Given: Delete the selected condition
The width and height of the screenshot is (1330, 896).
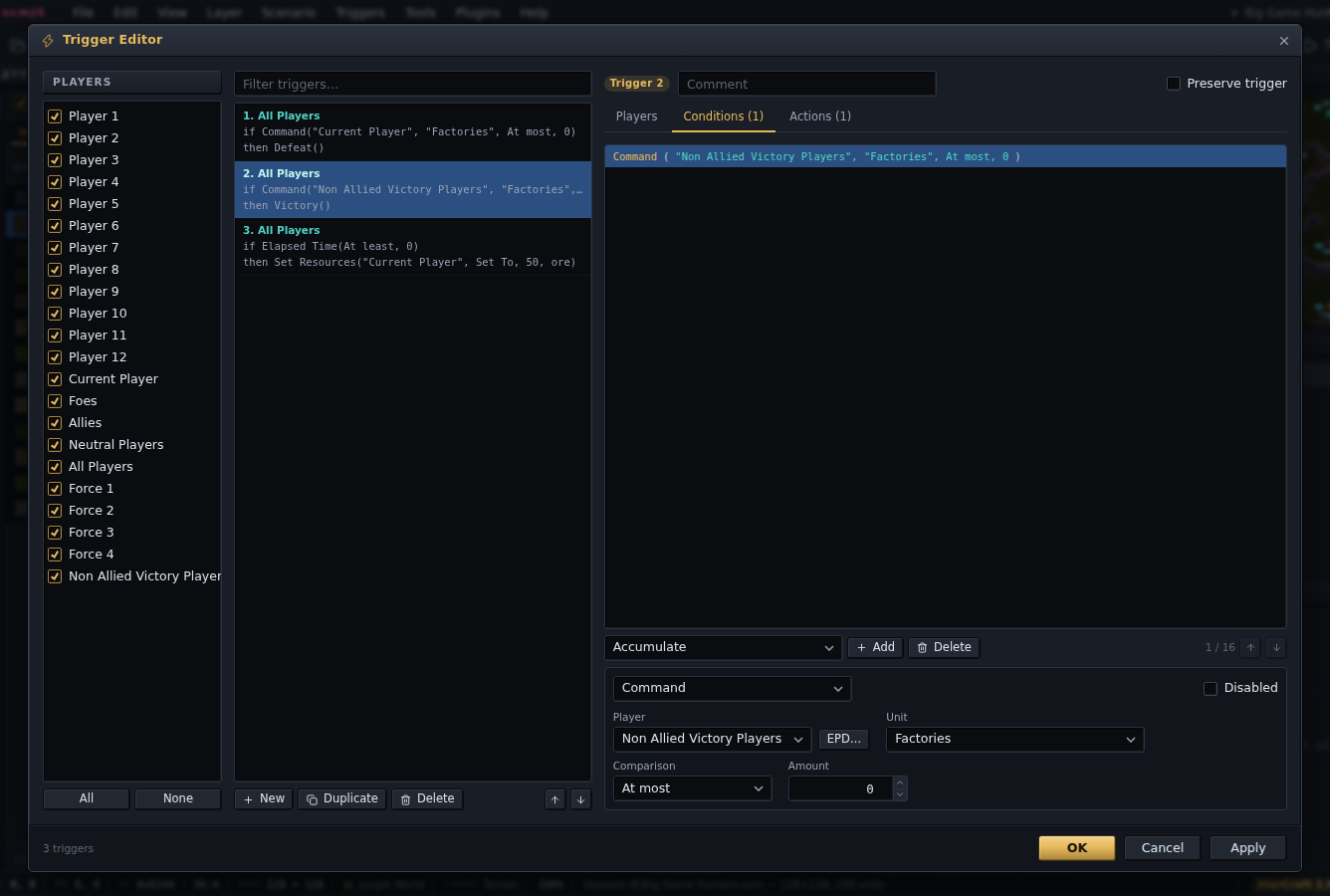Looking at the screenshot, I should [944, 647].
